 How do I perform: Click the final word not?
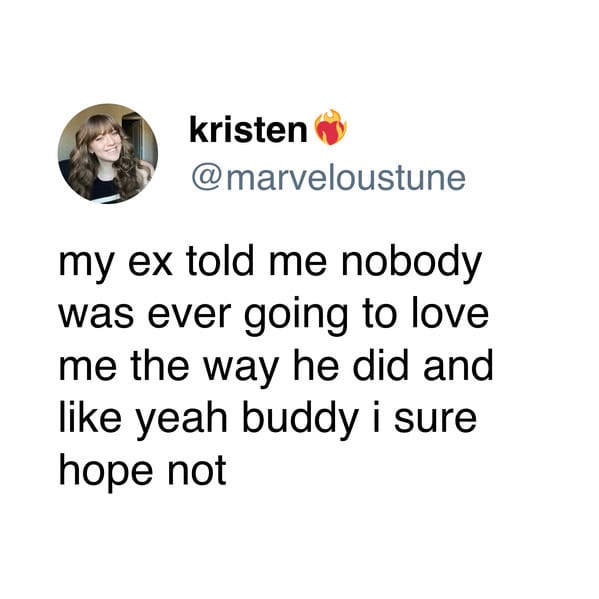[x=197, y=472]
